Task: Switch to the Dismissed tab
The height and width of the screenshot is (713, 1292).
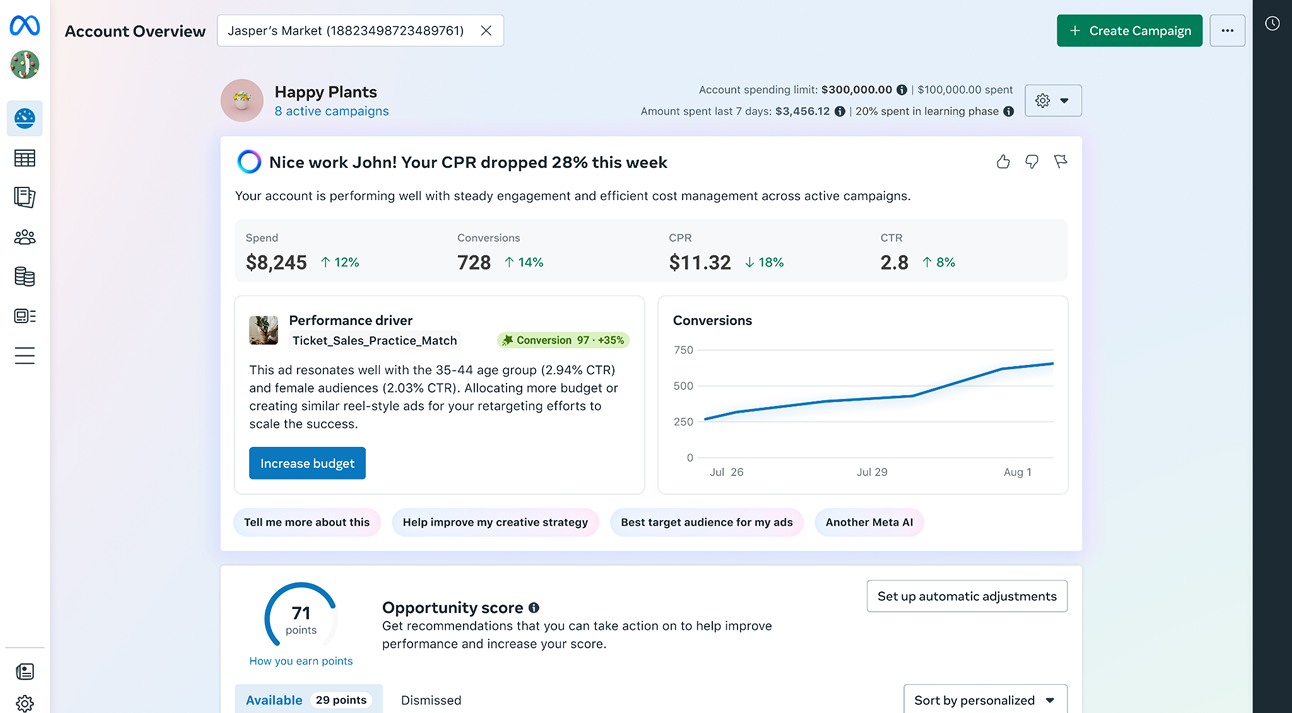Action: click(431, 700)
